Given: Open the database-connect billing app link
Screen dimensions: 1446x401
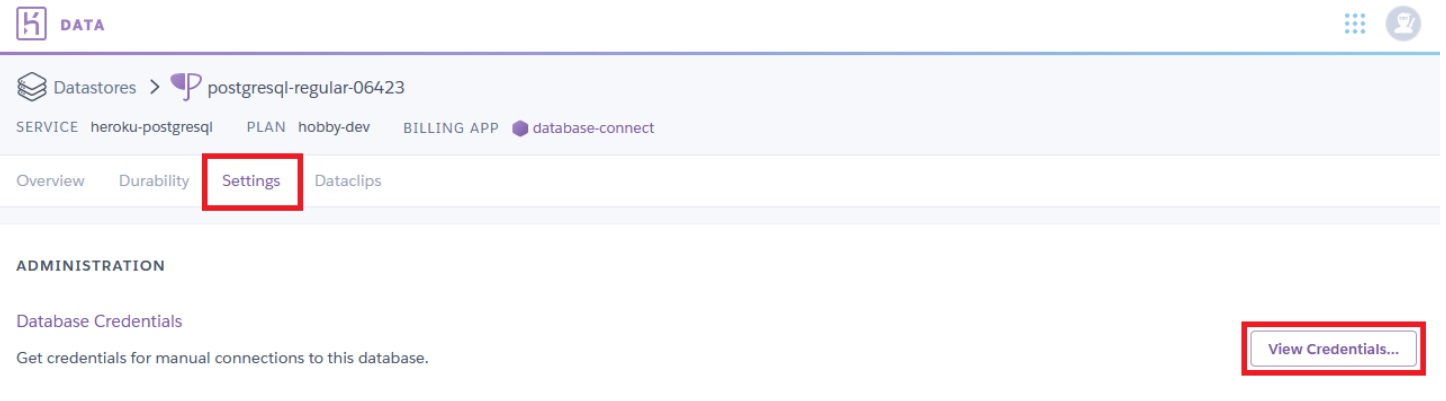Looking at the screenshot, I should [593, 128].
